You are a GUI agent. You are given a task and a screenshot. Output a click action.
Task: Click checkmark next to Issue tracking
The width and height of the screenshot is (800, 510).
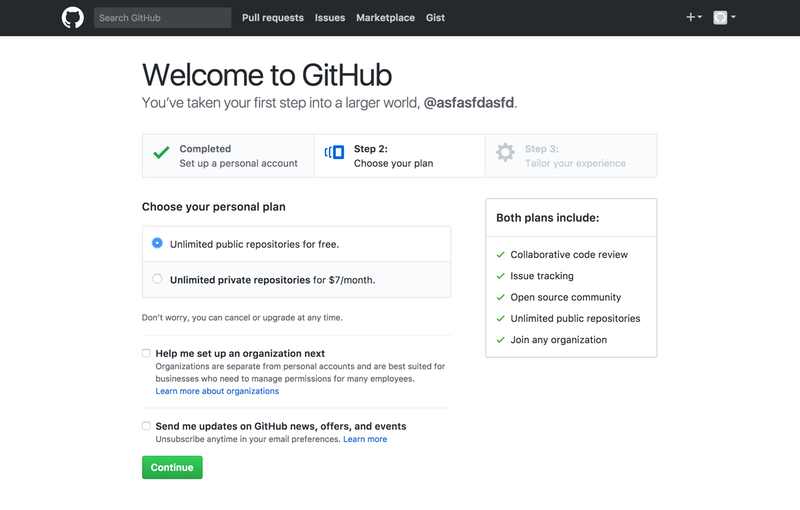click(501, 276)
